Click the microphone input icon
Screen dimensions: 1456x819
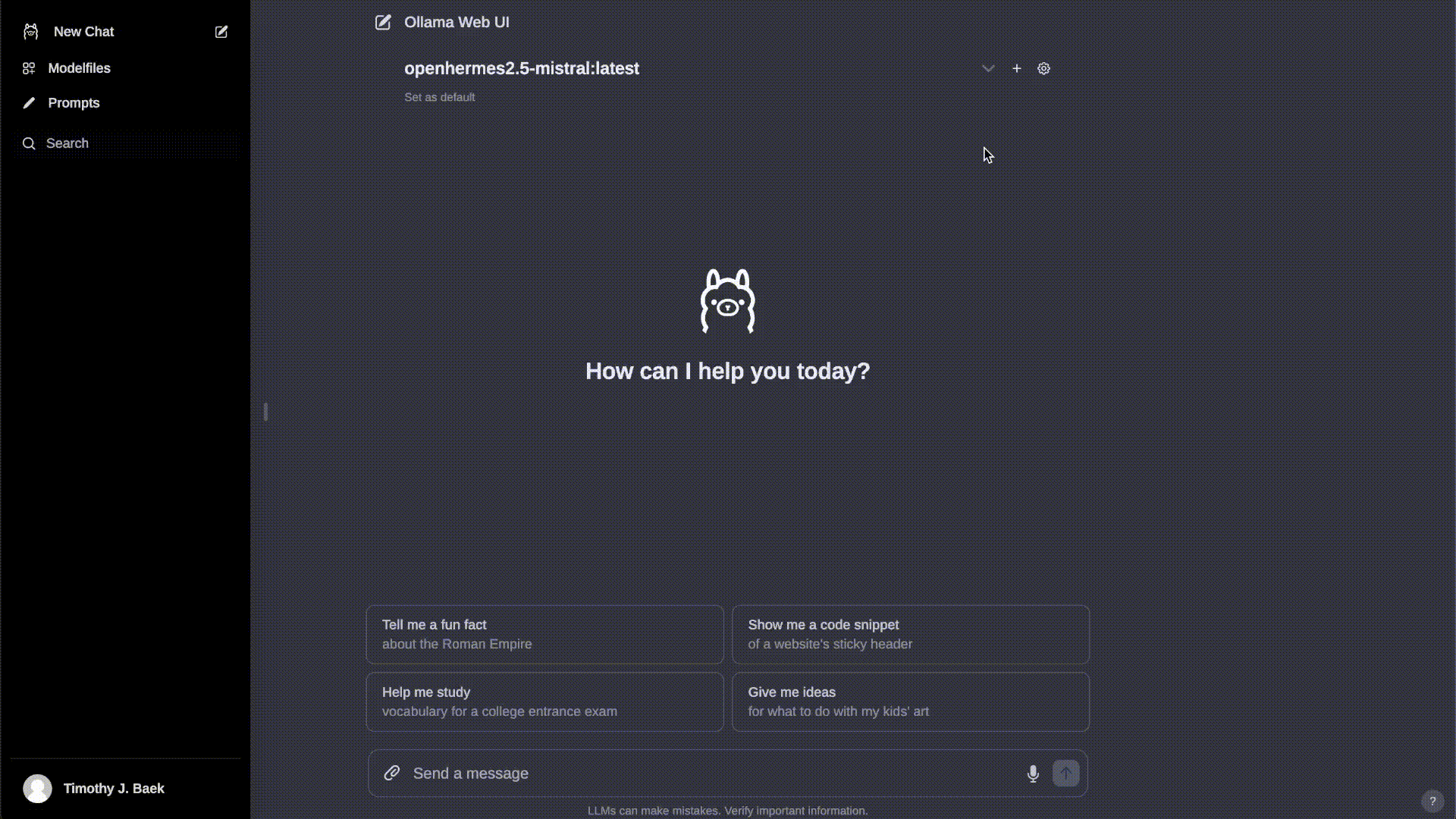point(1032,773)
